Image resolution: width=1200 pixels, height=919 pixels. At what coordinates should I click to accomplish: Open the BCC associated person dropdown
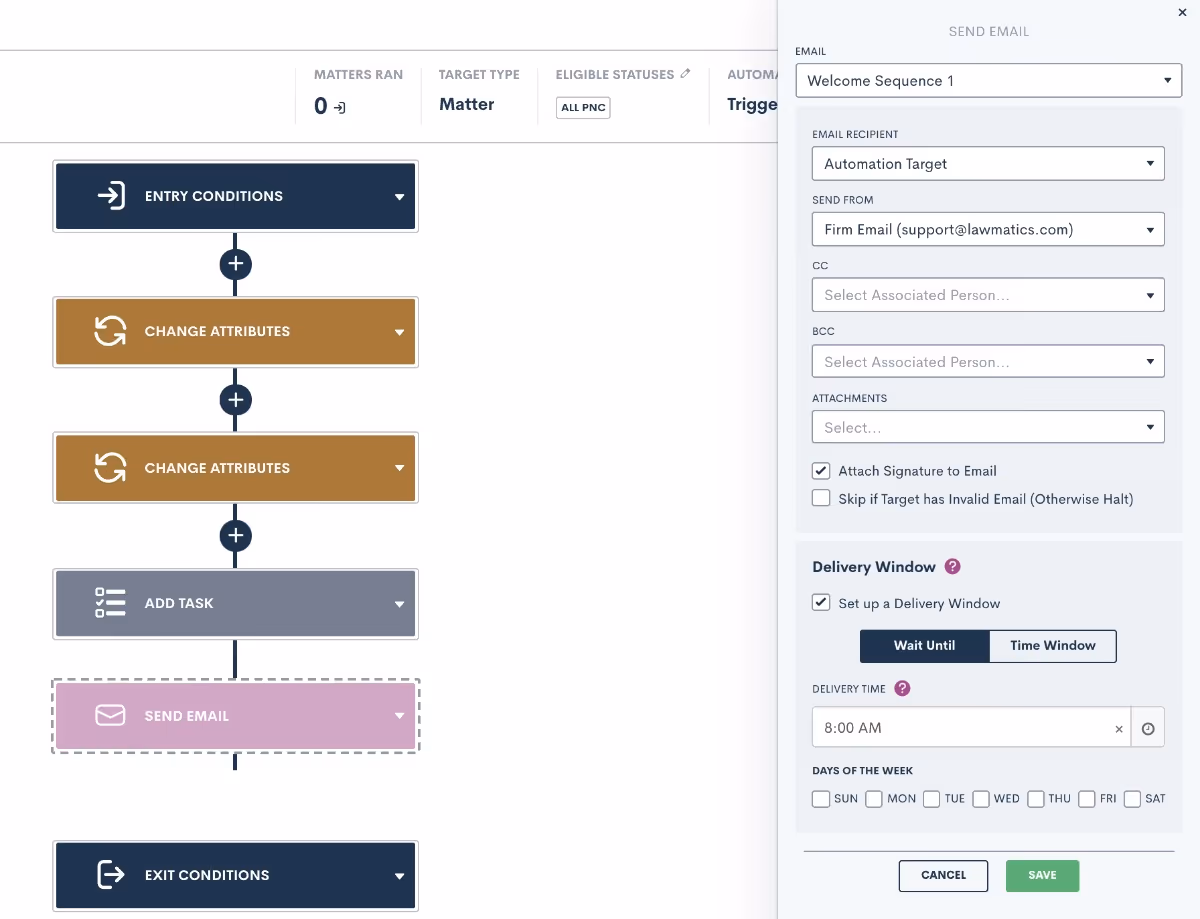988,361
